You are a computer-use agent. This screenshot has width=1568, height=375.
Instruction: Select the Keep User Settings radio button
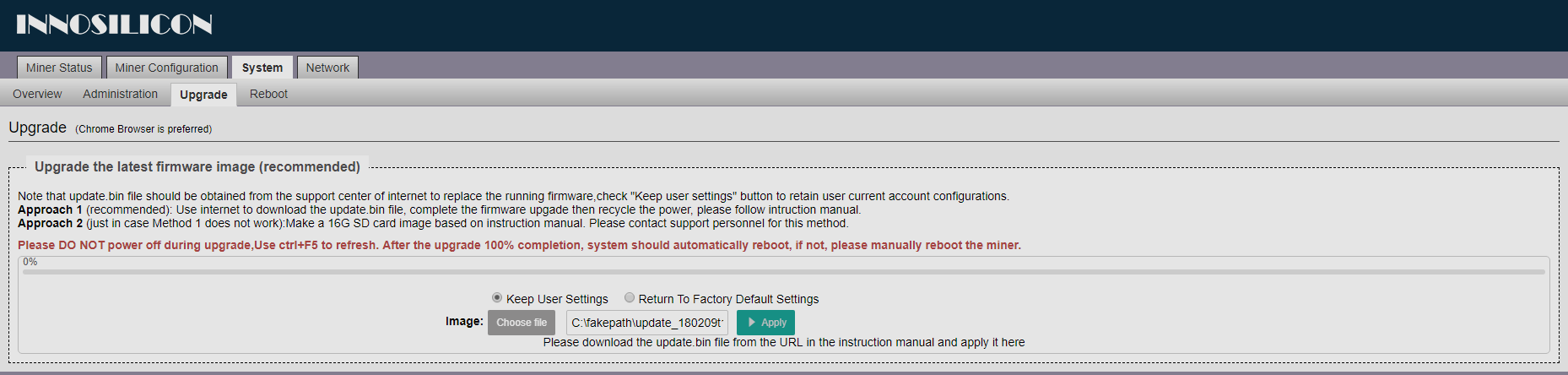pyautogui.click(x=497, y=297)
